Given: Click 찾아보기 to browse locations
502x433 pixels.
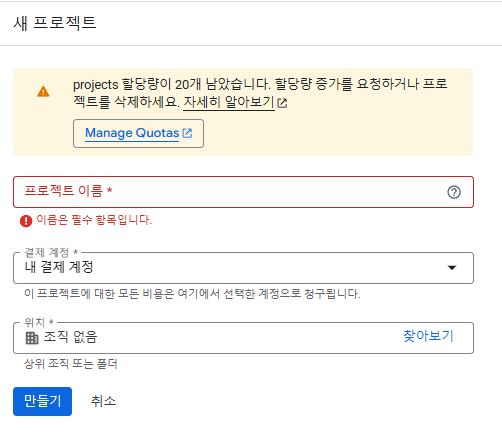Looking at the screenshot, I should click(x=428, y=336).
